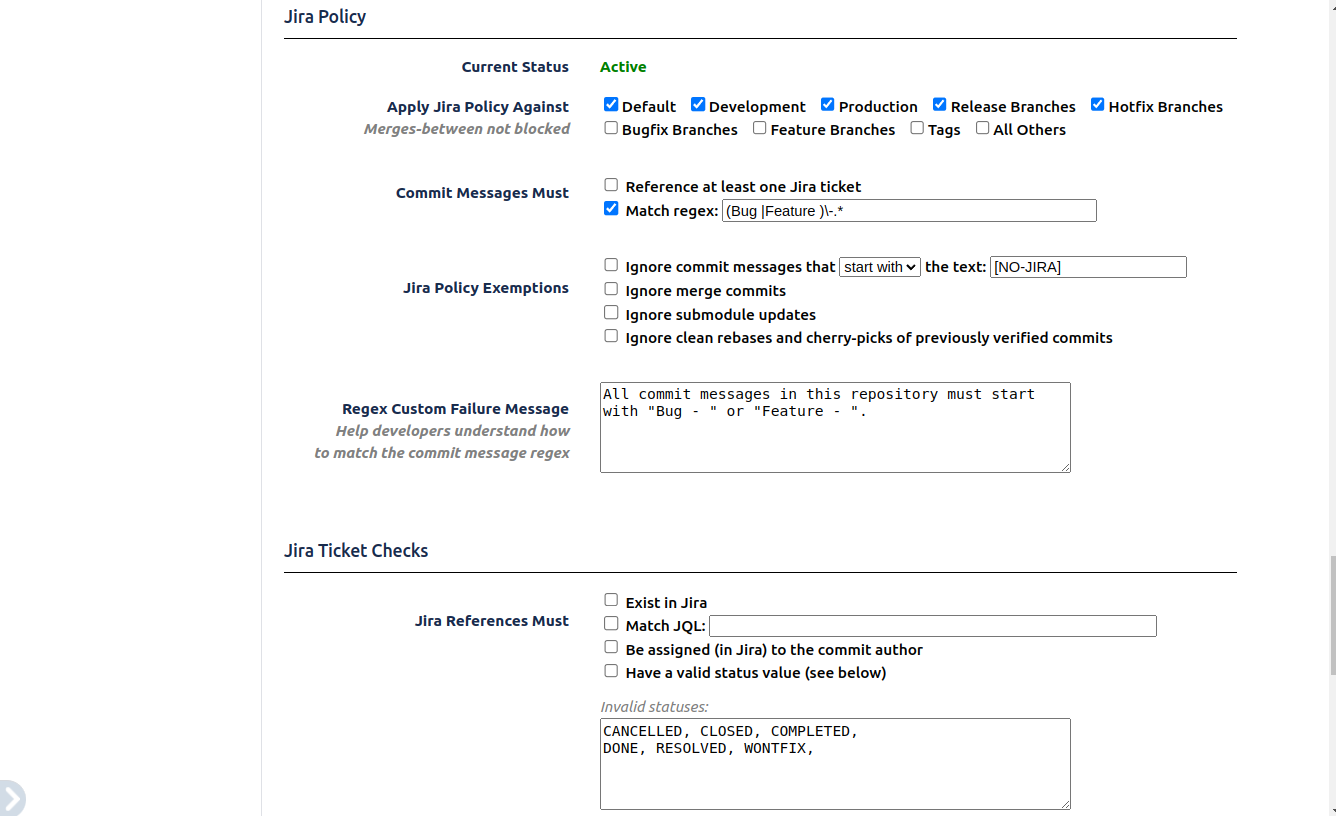The height and width of the screenshot is (816, 1336).
Task: Click the Jira Policy Exemptions label
Action: pyautogui.click(x=486, y=288)
